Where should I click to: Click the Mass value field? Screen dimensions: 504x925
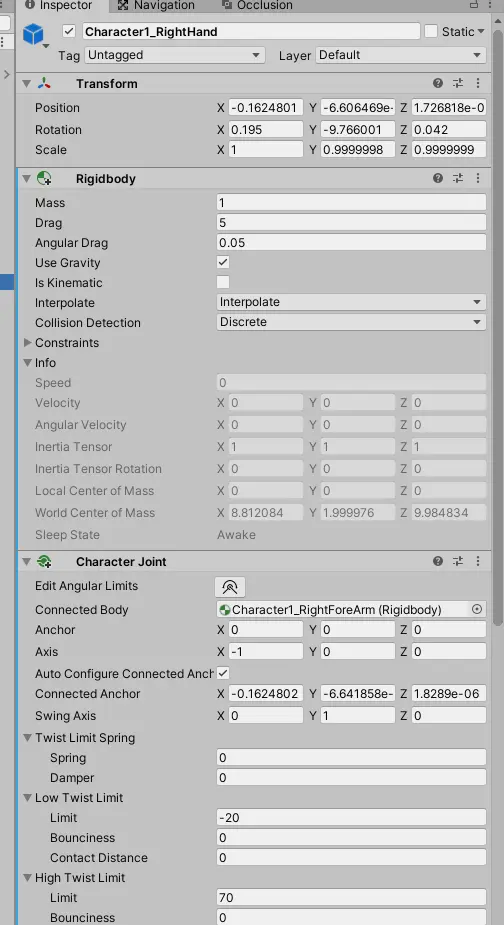click(351, 202)
